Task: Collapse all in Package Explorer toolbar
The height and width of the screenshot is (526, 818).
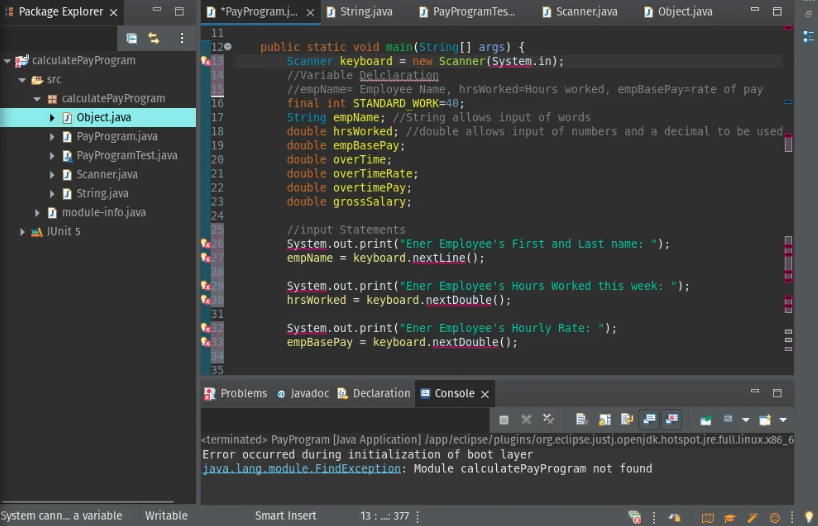Action: coord(131,38)
